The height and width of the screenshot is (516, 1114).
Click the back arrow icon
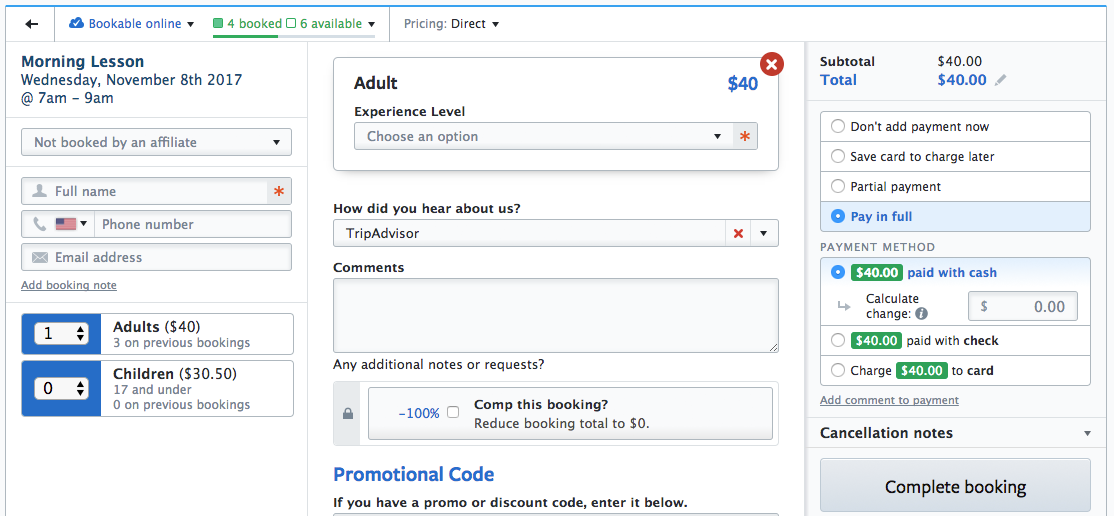32,24
